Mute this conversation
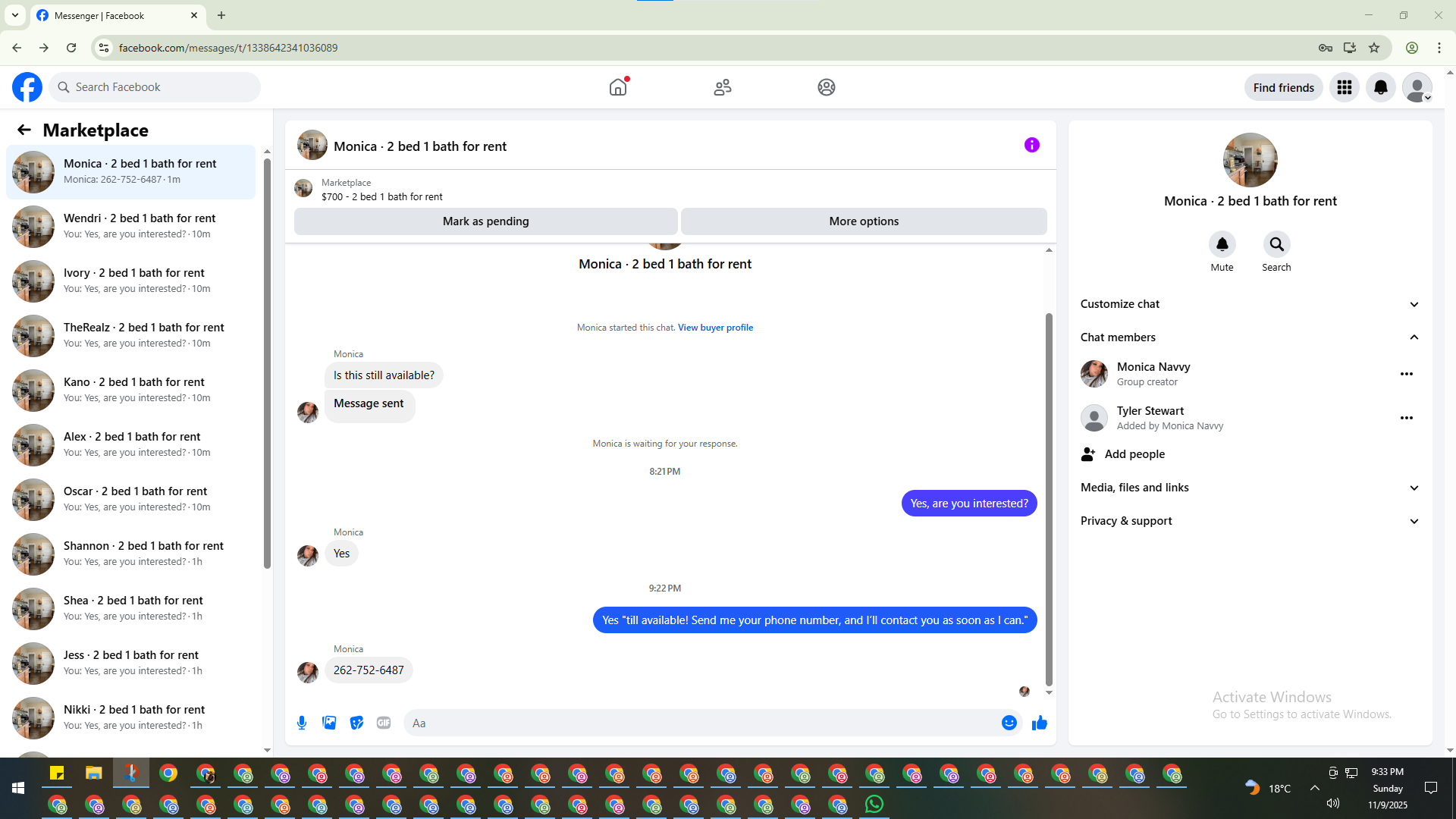 pyautogui.click(x=1222, y=244)
